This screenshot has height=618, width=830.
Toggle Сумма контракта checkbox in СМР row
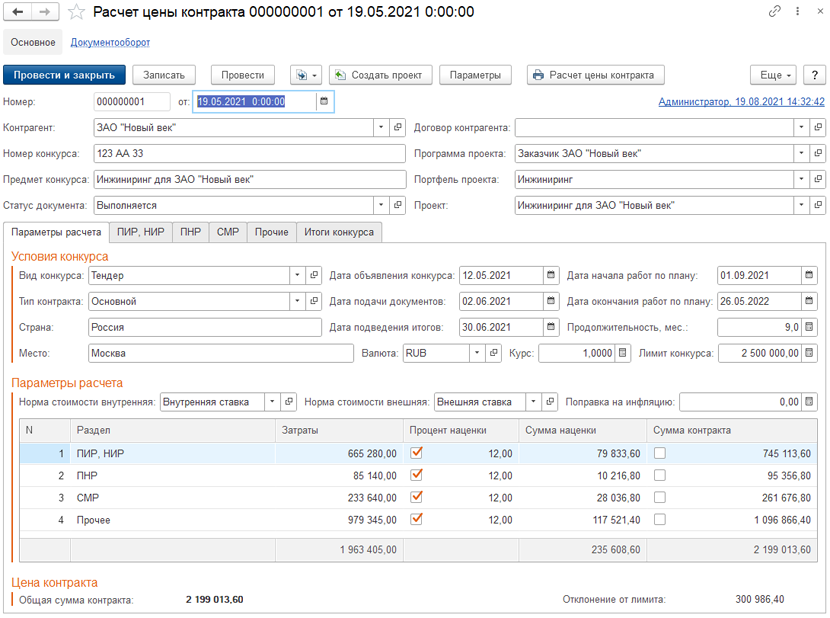[660, 497]
